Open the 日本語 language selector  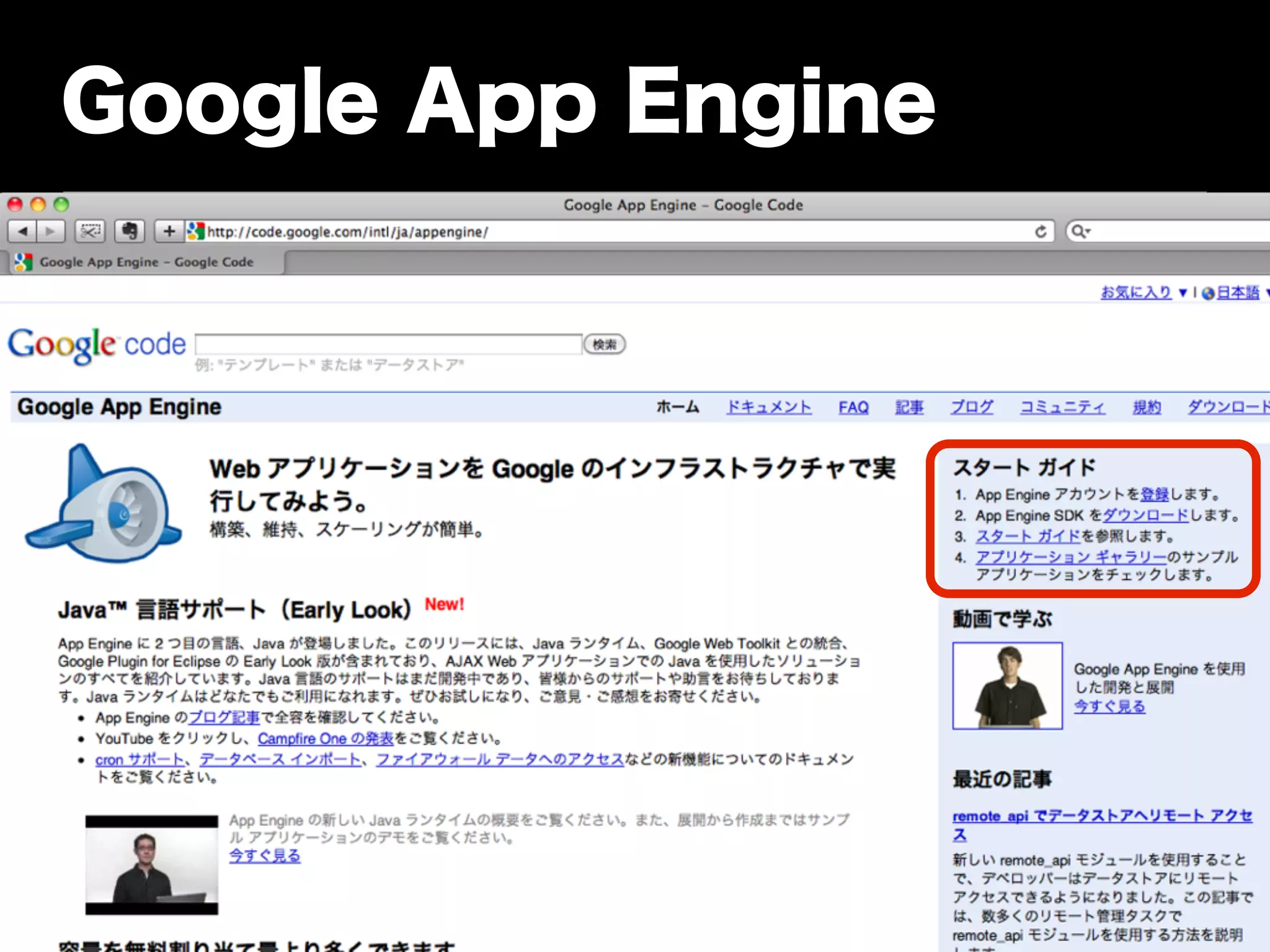click(1238, 293)
